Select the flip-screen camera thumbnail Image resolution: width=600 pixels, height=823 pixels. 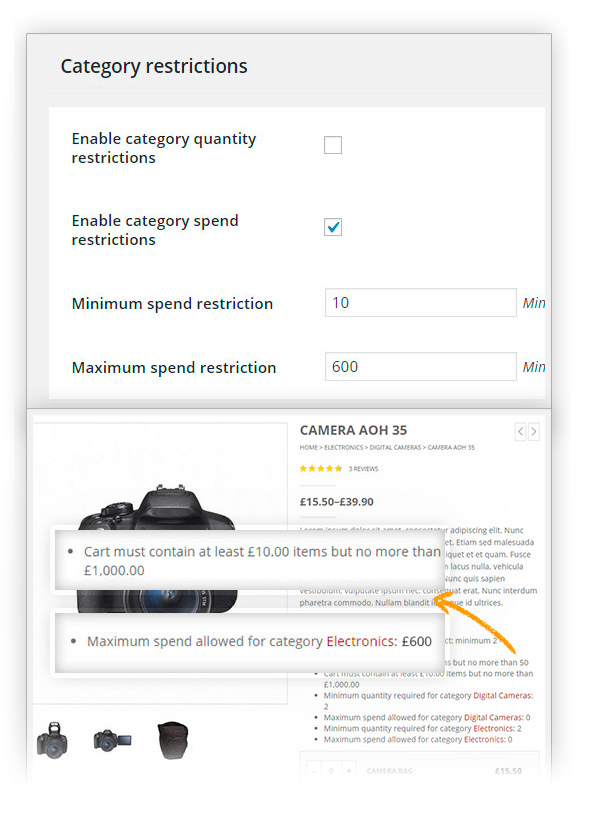pos(109,740)
